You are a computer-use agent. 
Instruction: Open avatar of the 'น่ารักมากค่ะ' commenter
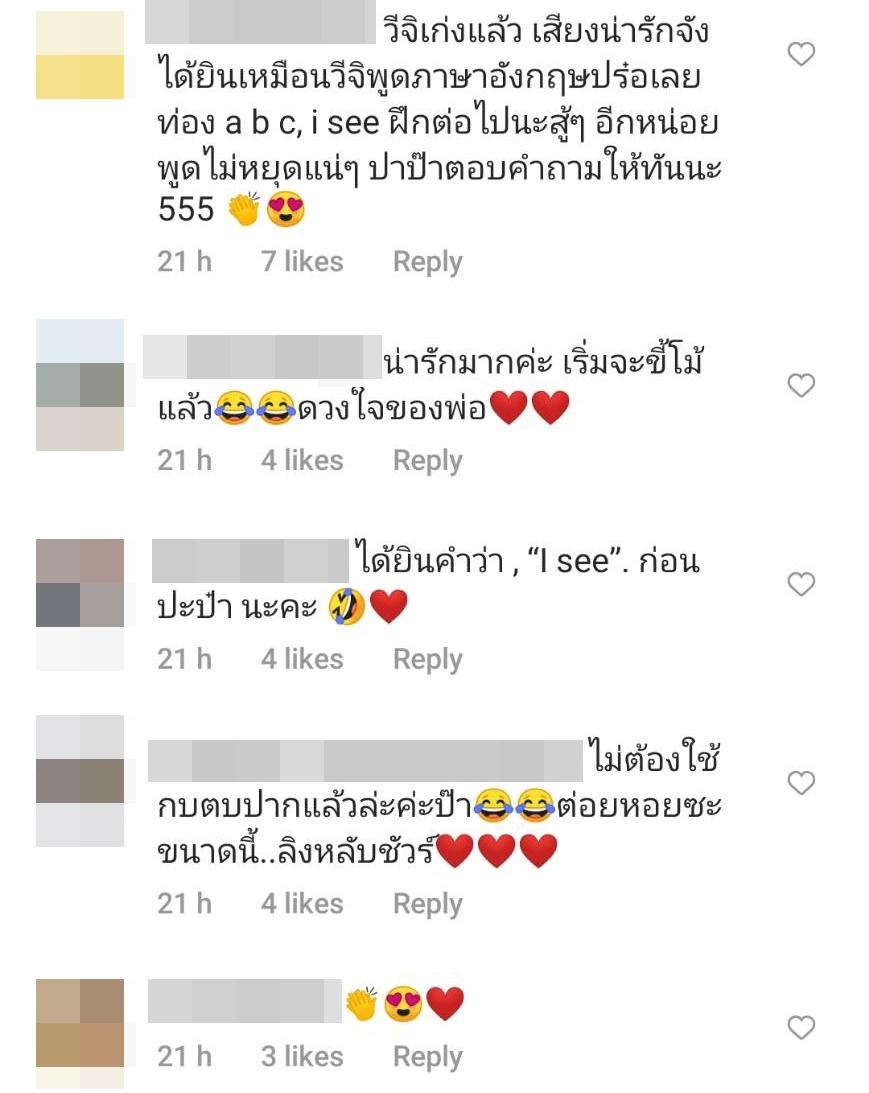click(x=80, y=385)
